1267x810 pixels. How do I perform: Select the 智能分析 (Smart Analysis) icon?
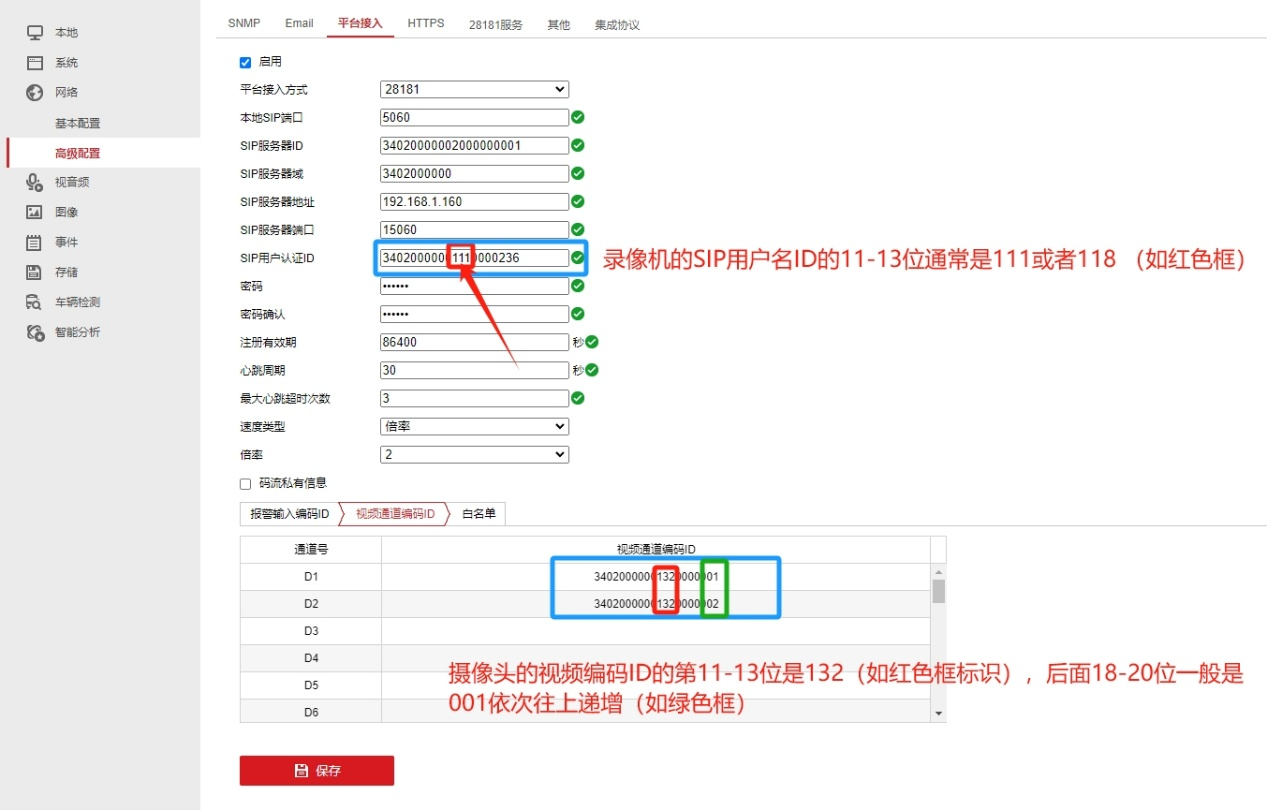(x=35, y=332)
